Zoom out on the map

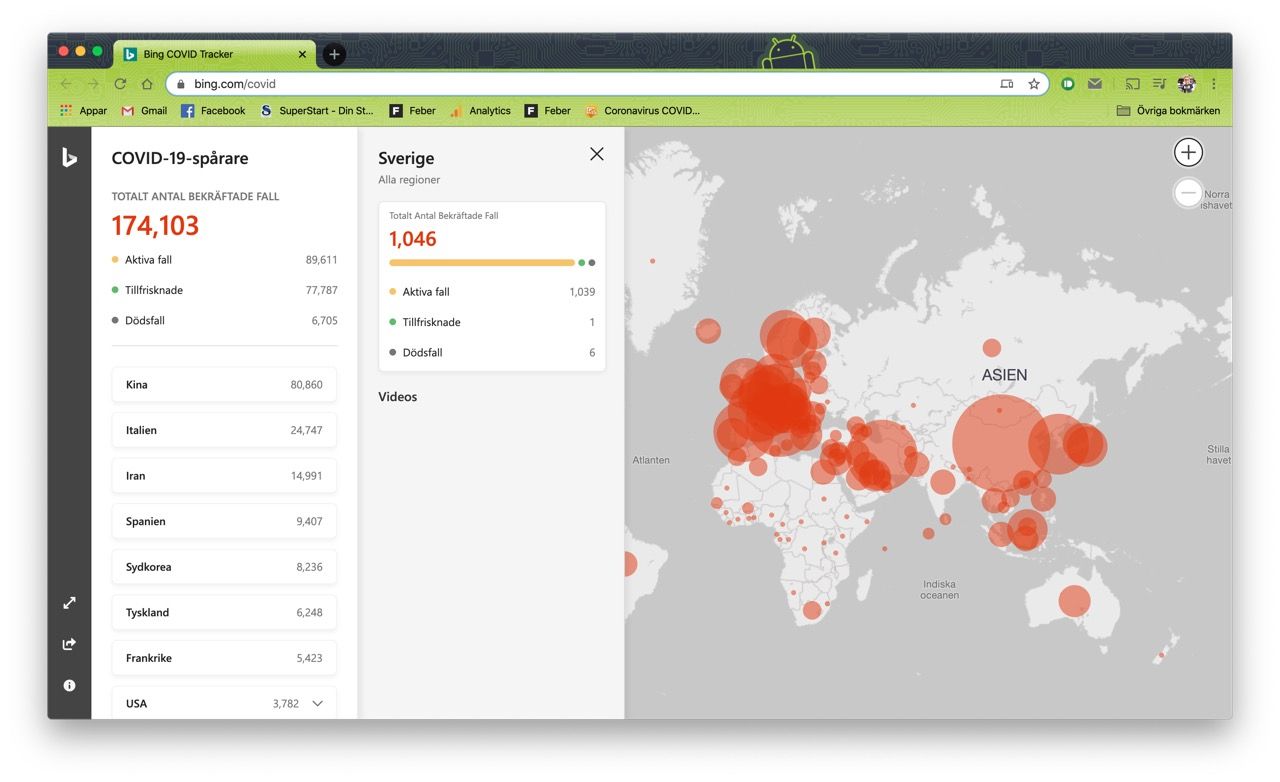pyautogui.click(x=1187, y=193)
